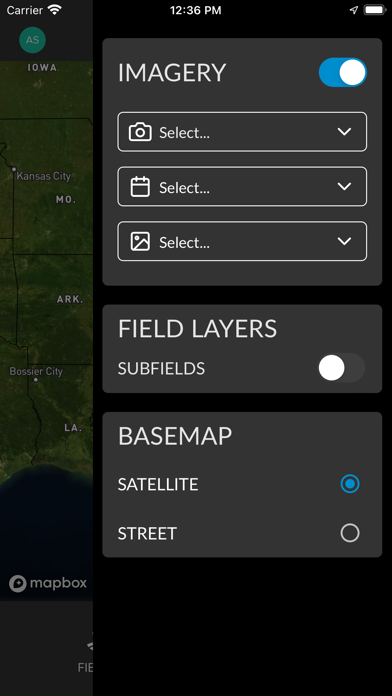
Task: Tap the location arrow in status bar
Action: pyautogui.click(x=354, y=10)
